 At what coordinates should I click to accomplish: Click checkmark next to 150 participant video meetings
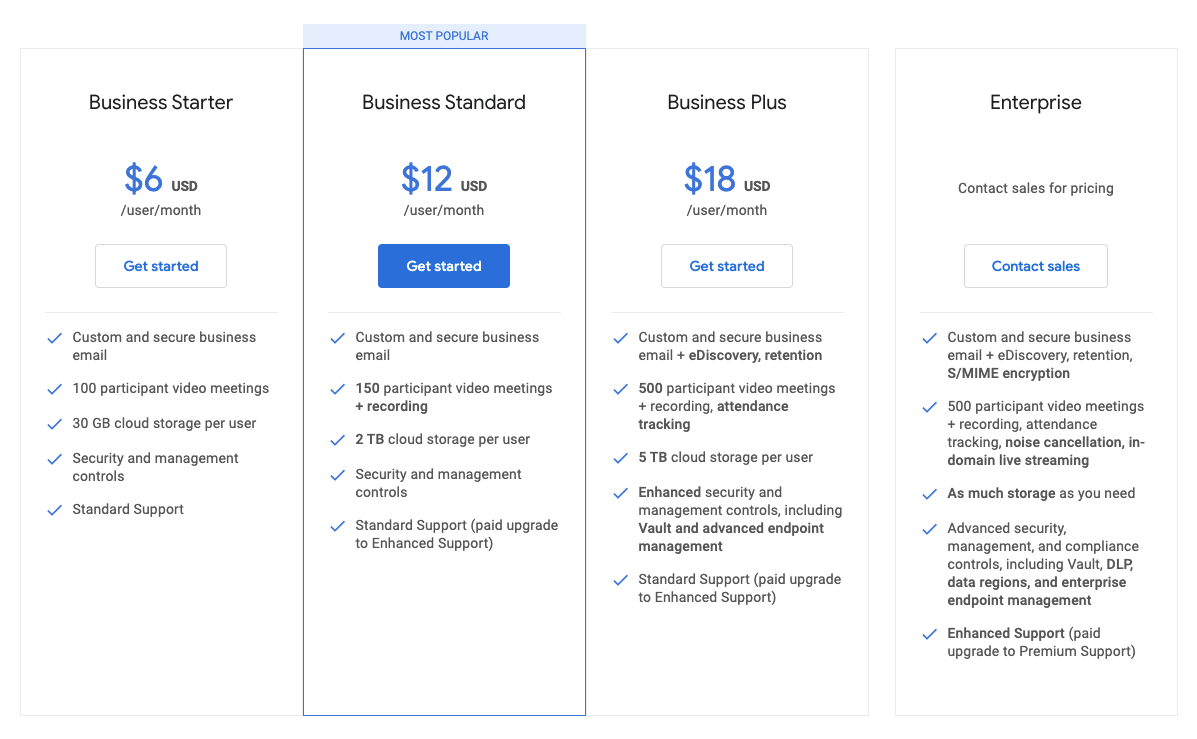click(x=339, y=389)
